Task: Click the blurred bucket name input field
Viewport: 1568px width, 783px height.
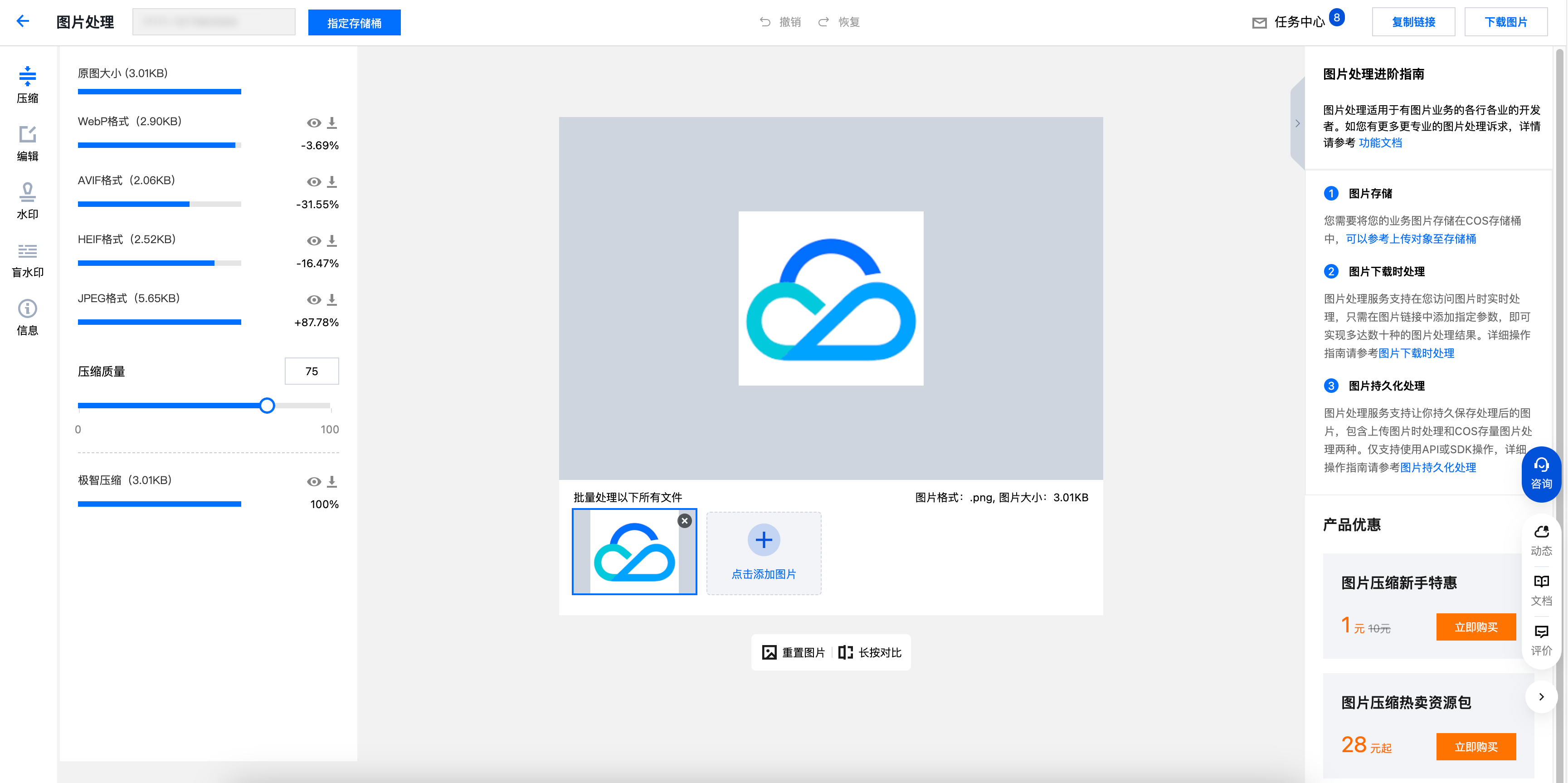Action: [x=214, y=22]
